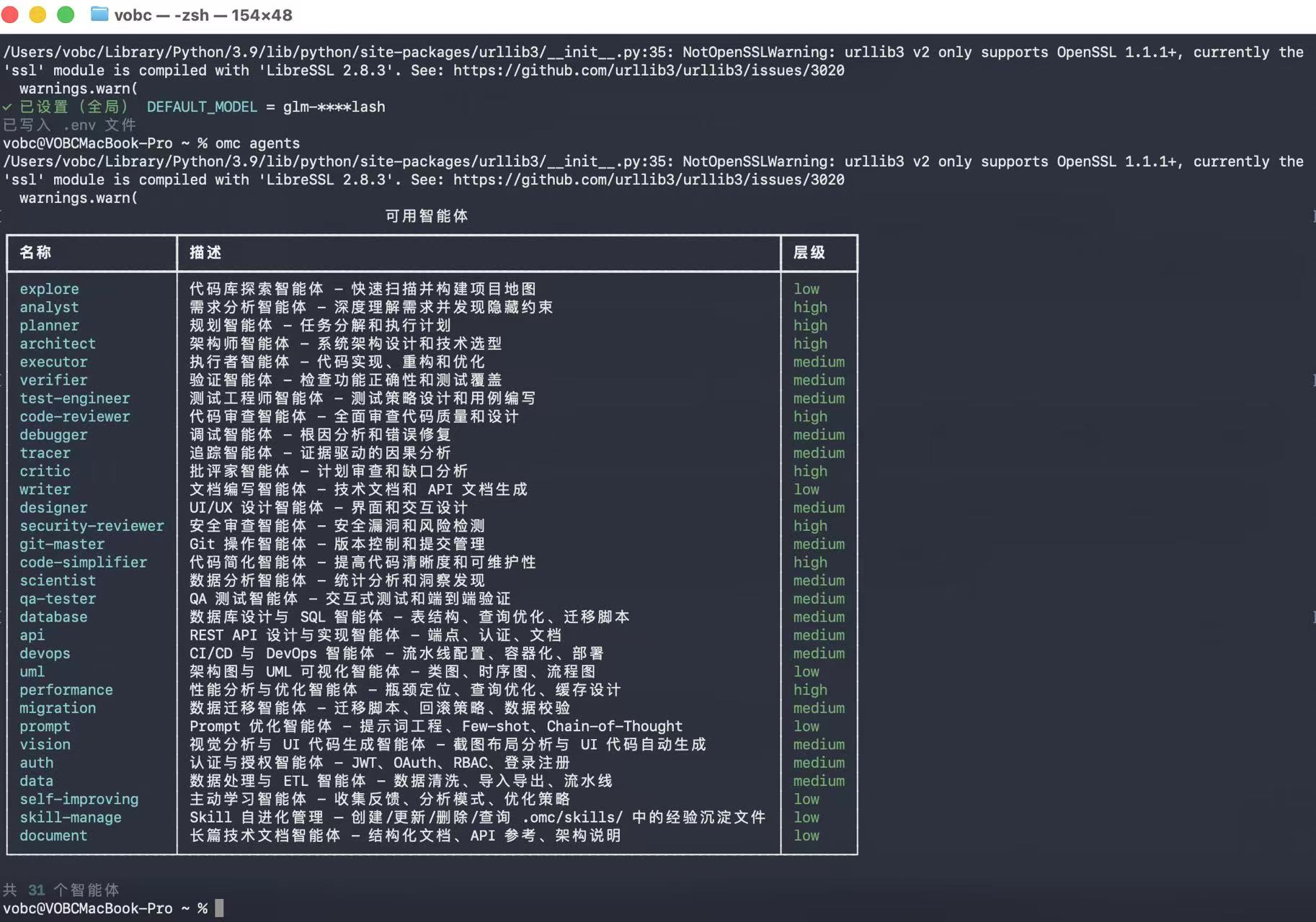Click the '描述' column header
Image resolution: width=1316 pixels, height=922 pixels.
point(205,252)
